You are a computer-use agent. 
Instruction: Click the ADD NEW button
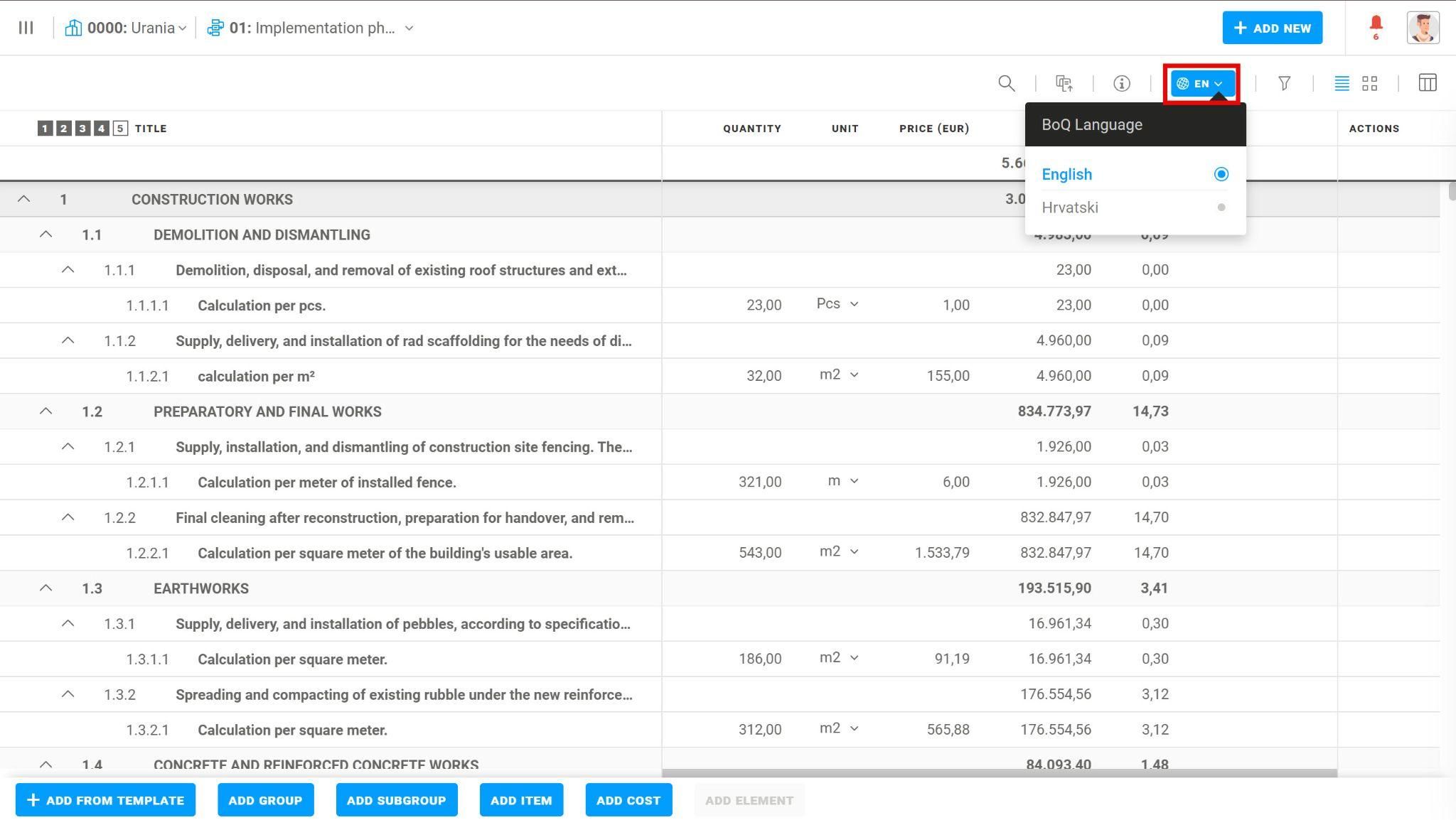point(1272,28)
